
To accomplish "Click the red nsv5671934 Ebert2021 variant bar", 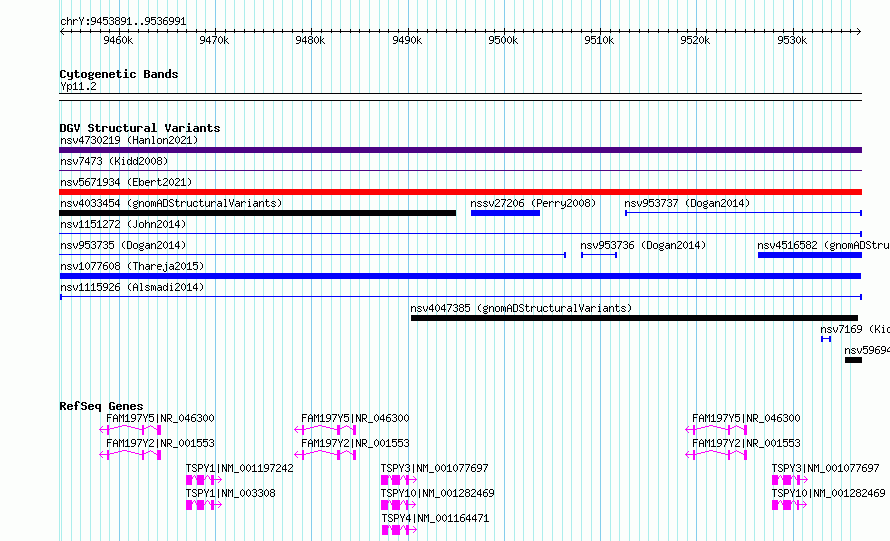I will [460, 192].
